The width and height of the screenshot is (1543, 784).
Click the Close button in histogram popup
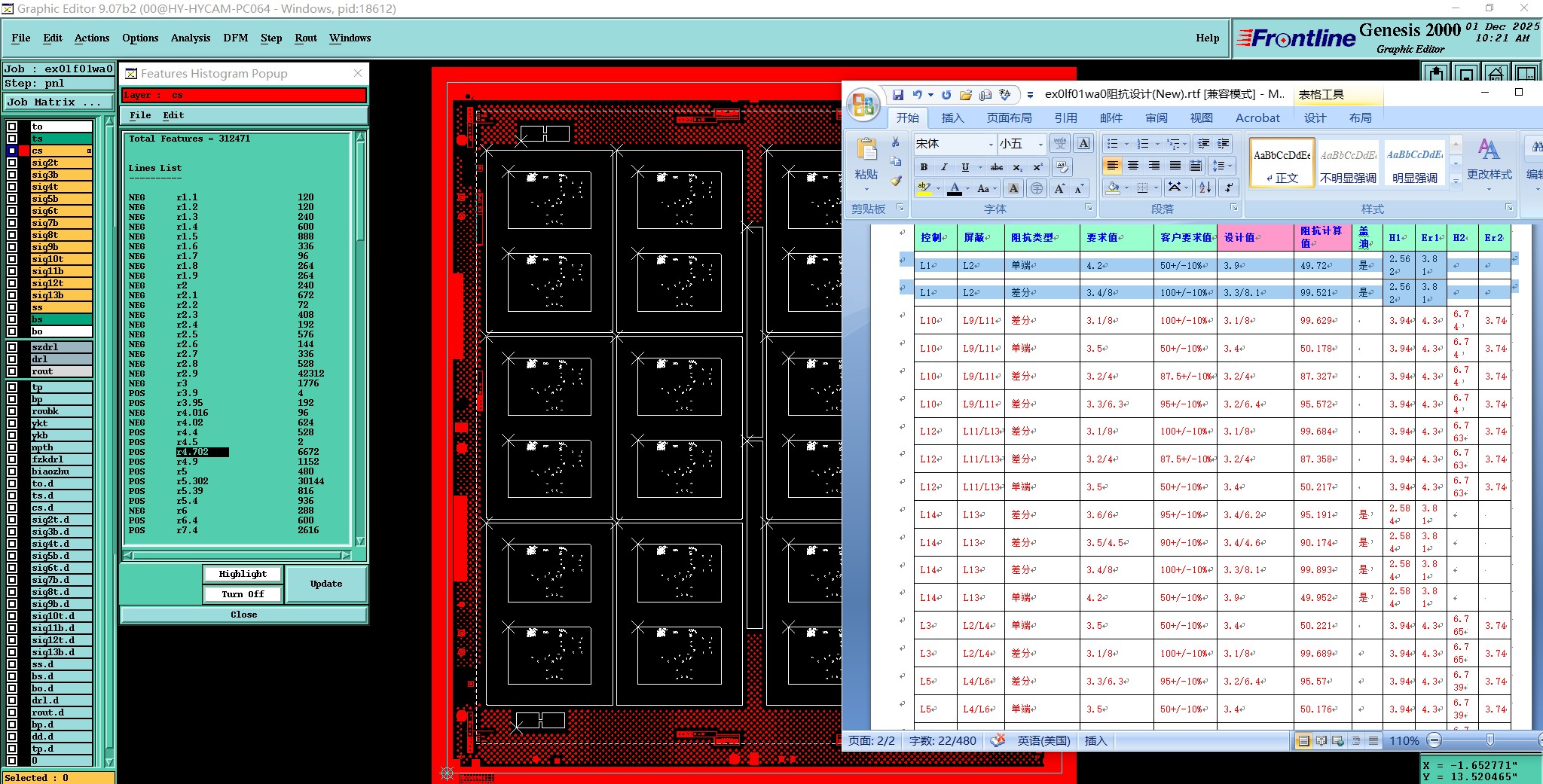point(244,615)
